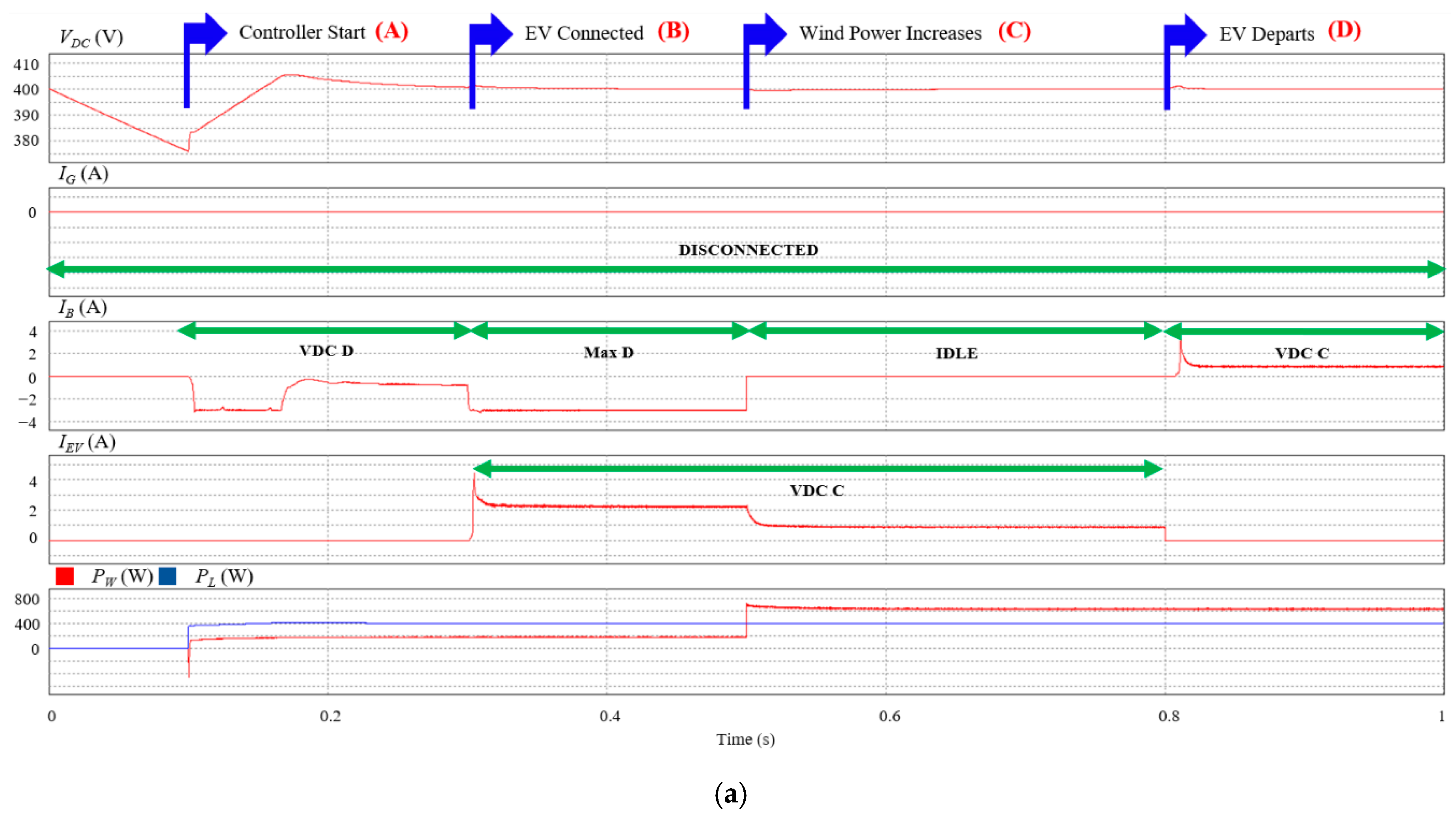Click the green arrow above IDLE label
Viewport: 1456px width, 817px height.
click(x=955, y=331)
